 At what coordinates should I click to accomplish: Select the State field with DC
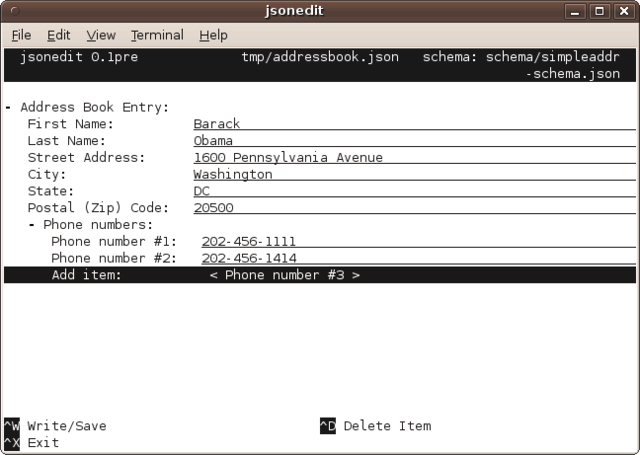click(202, 191)
